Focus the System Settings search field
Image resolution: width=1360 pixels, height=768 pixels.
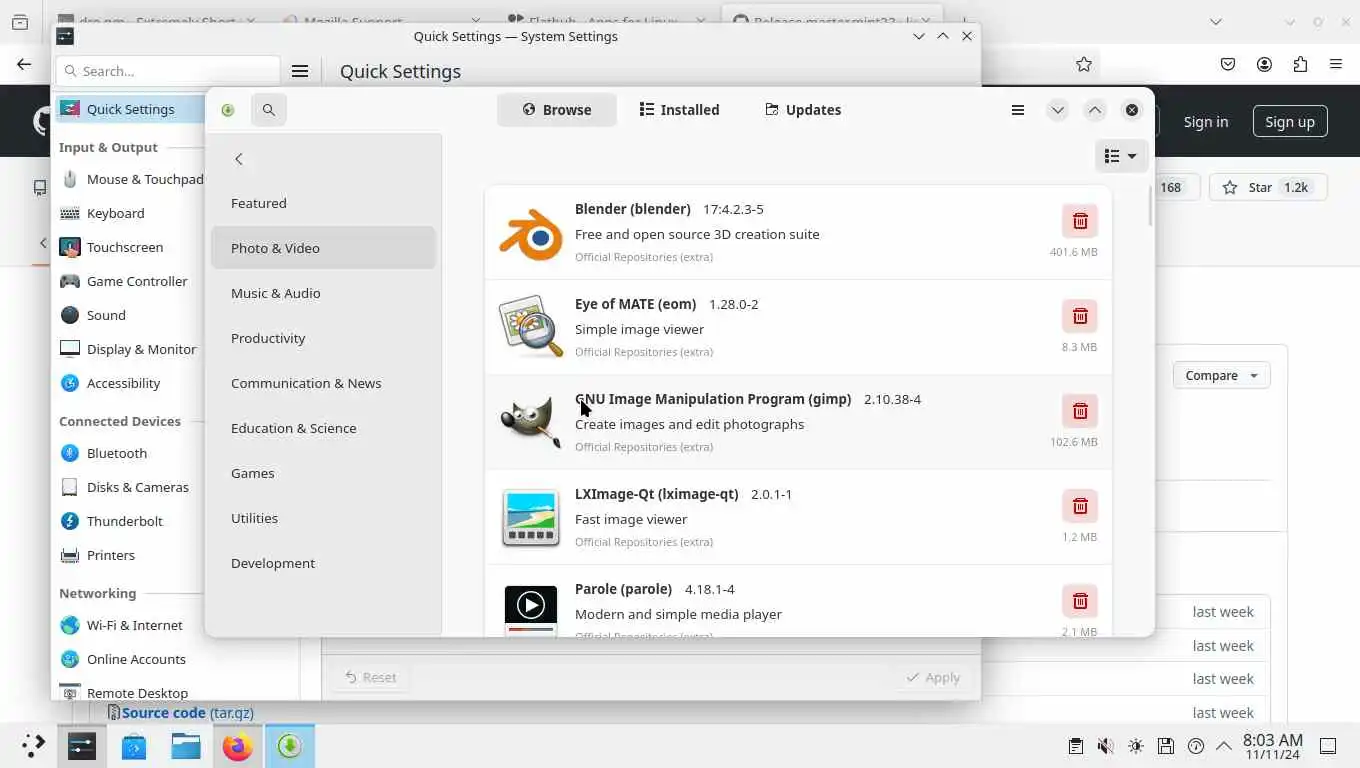point(168,71)
